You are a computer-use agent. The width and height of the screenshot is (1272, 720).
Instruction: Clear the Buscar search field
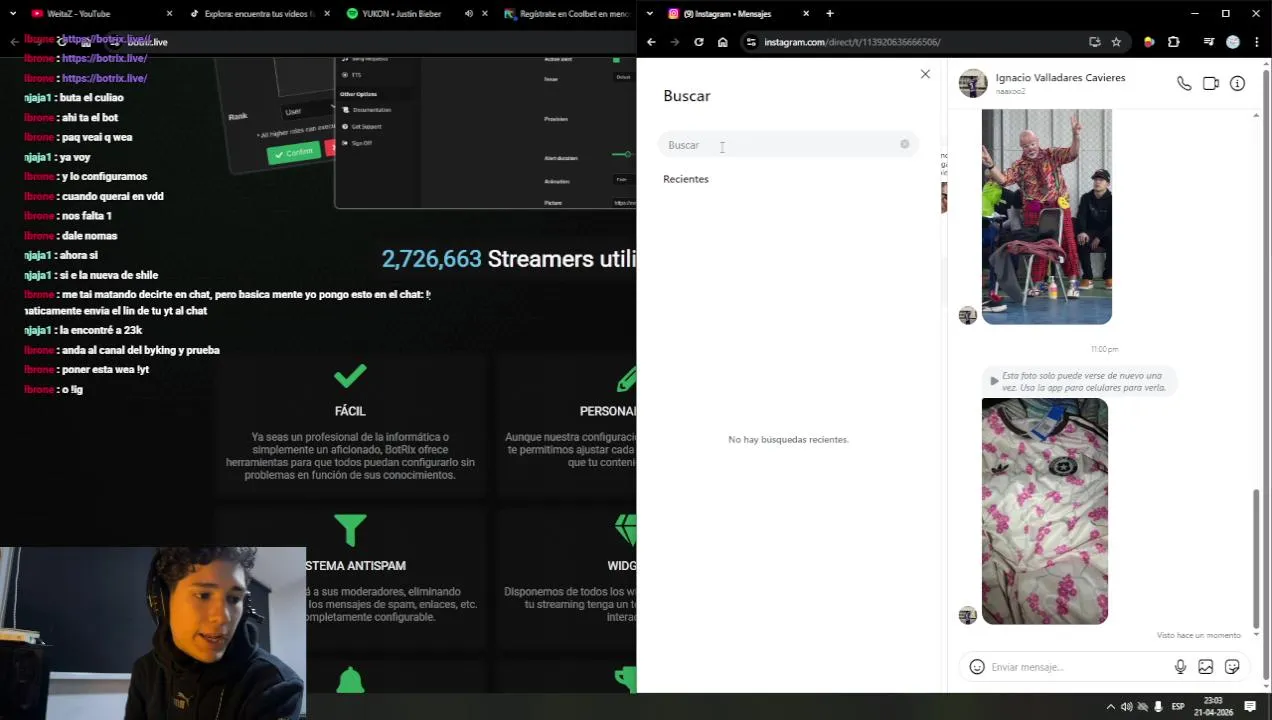pos(904,144)
